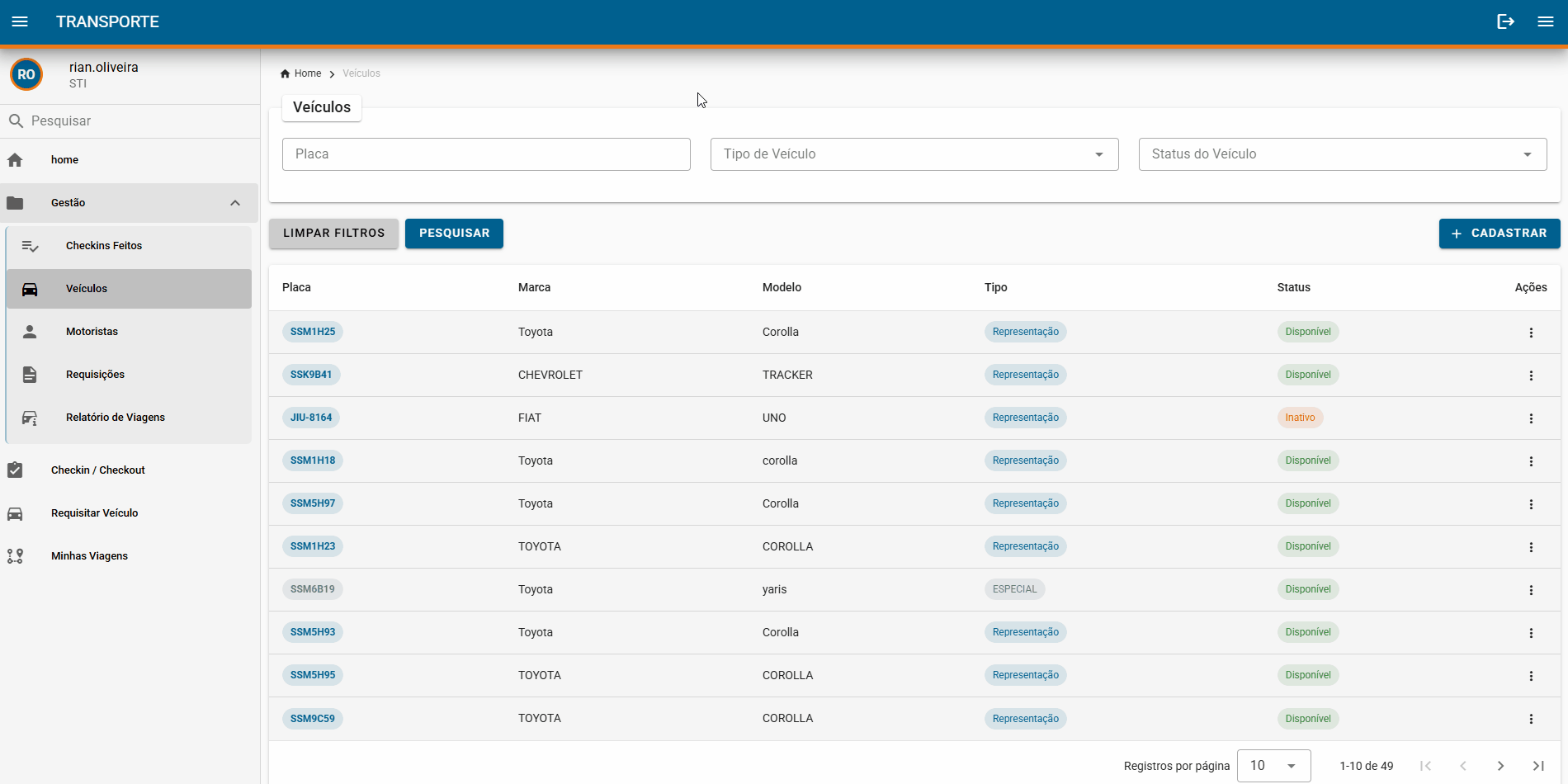
Task: Click the RO user avatar
Action: (x=26, y=74)
